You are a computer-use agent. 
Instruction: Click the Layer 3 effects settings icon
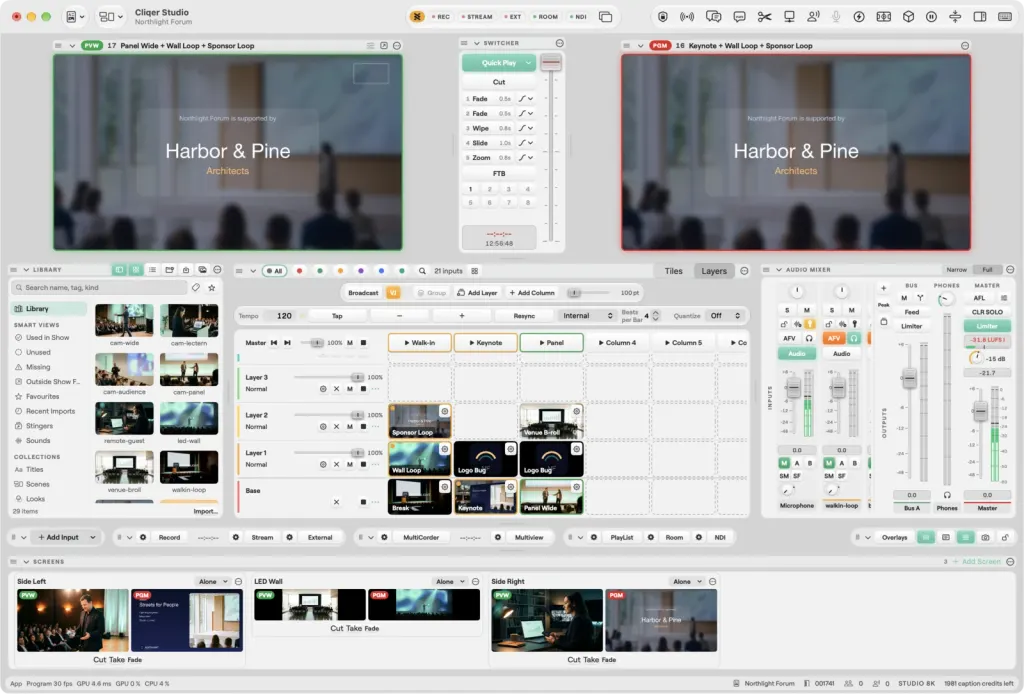point(323,389)
